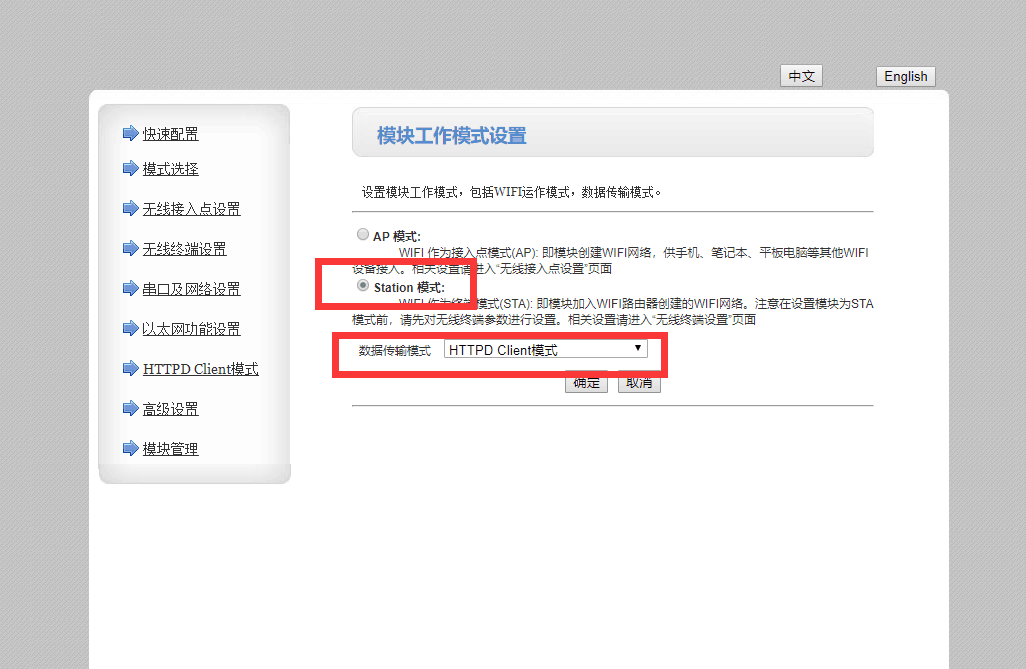The width and height of the screenshot is (1026, 669).
Task: Switch page language to English
Action: [x=905, y=76]
